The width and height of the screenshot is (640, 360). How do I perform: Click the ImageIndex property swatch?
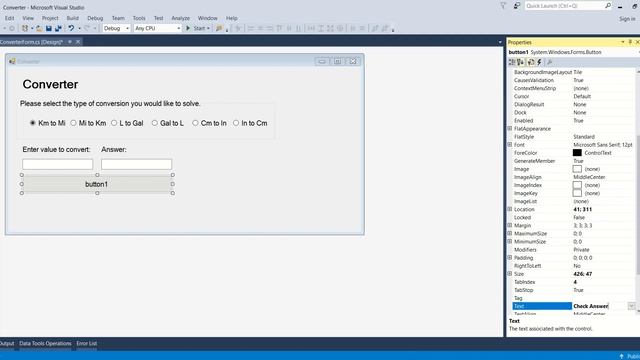[577, 185]
